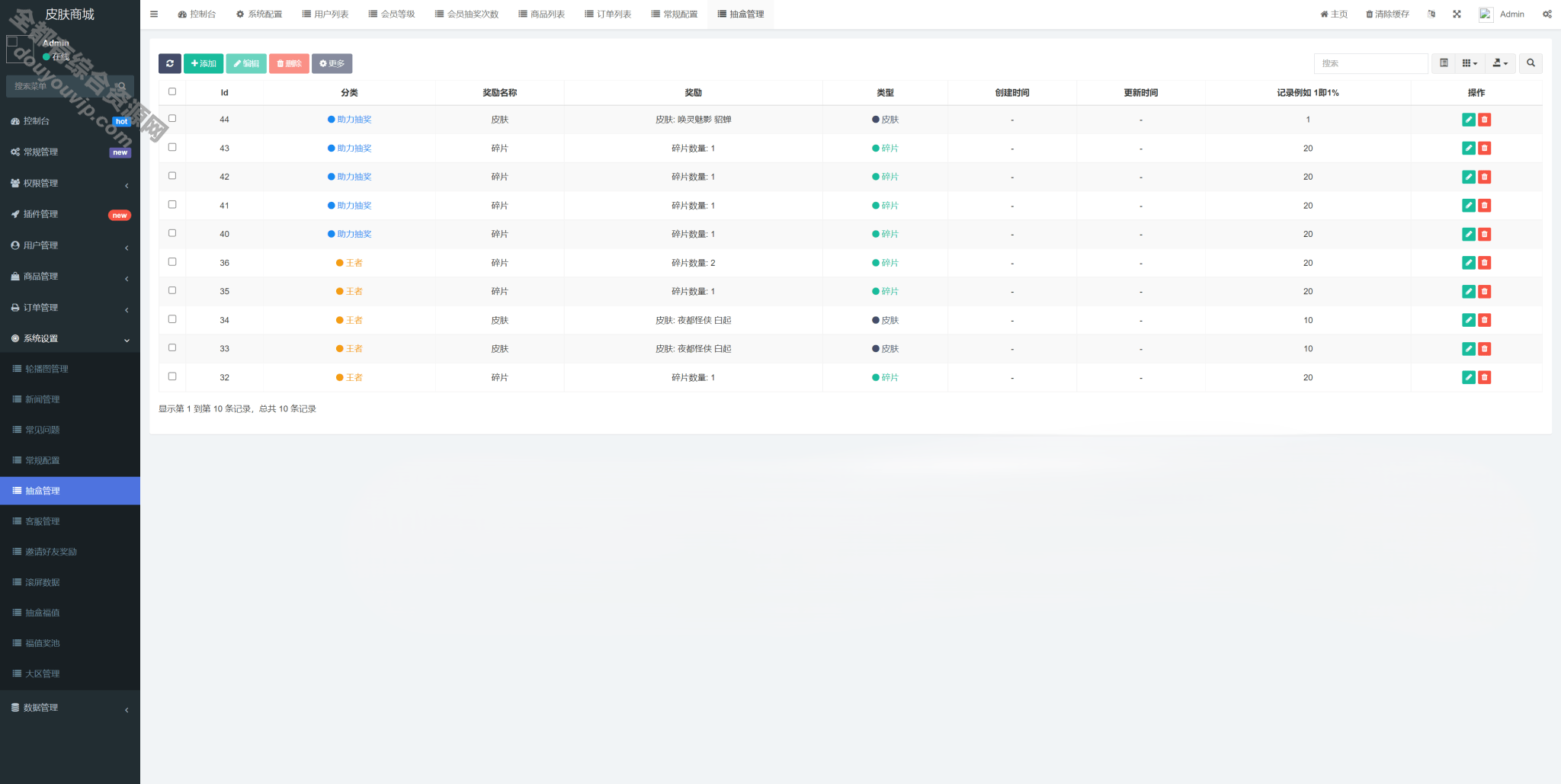1561x784 pixels.
Task: Open 控制台 dashboard in the sidebar
Action: [x=70, y=121]
